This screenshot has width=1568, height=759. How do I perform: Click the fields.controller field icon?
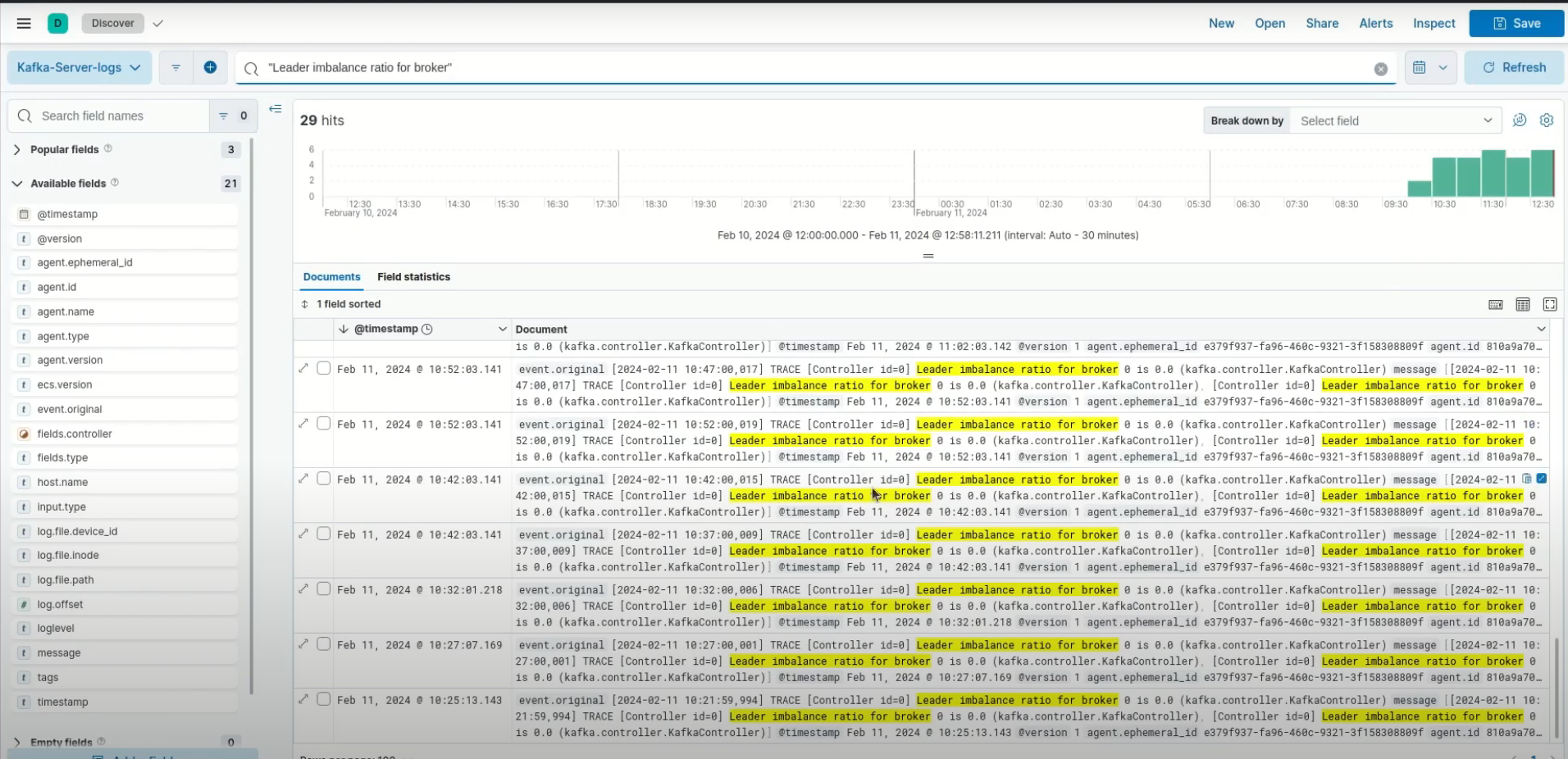24,434
